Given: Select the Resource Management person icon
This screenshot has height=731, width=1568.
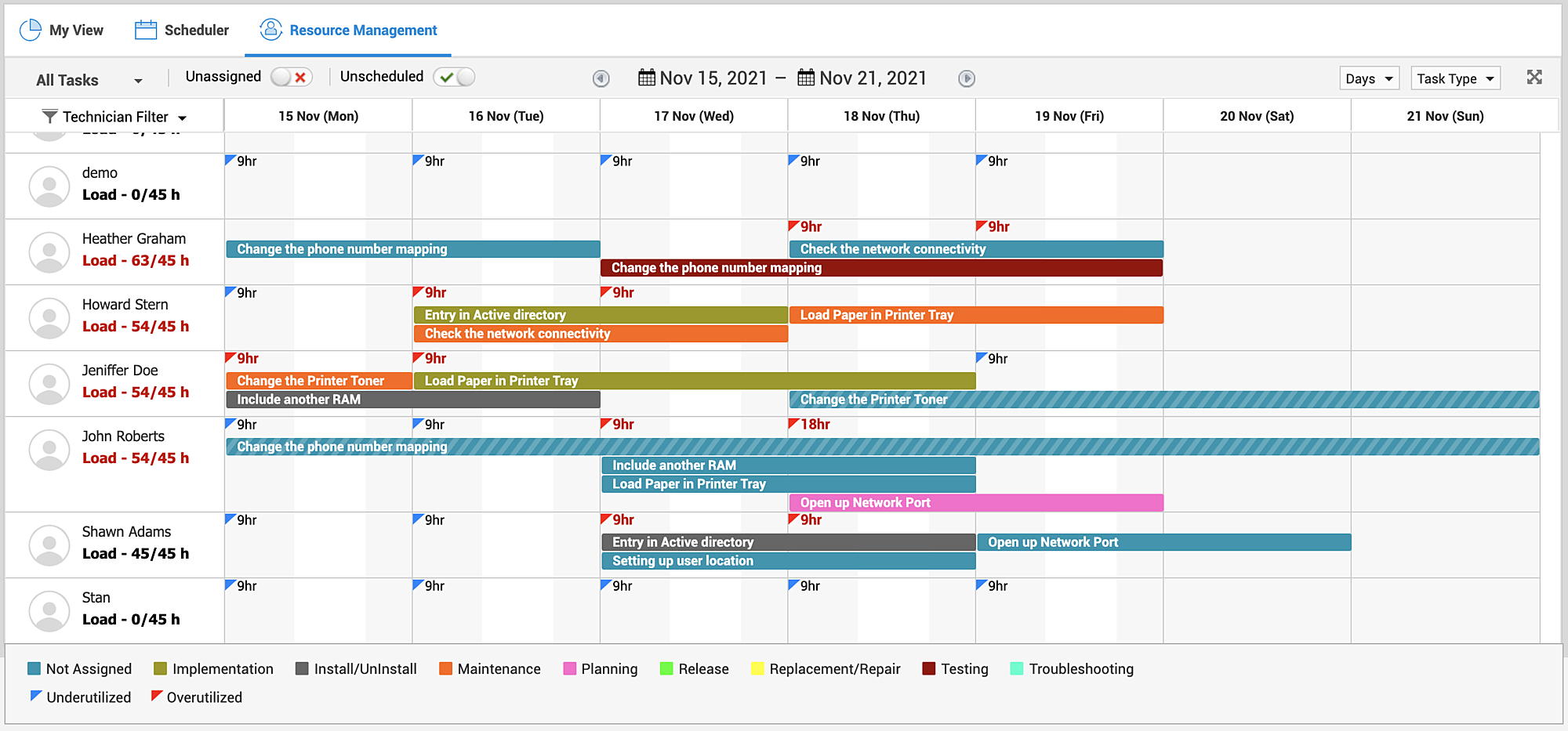Looking at the screenshot, I should (270, 30).
